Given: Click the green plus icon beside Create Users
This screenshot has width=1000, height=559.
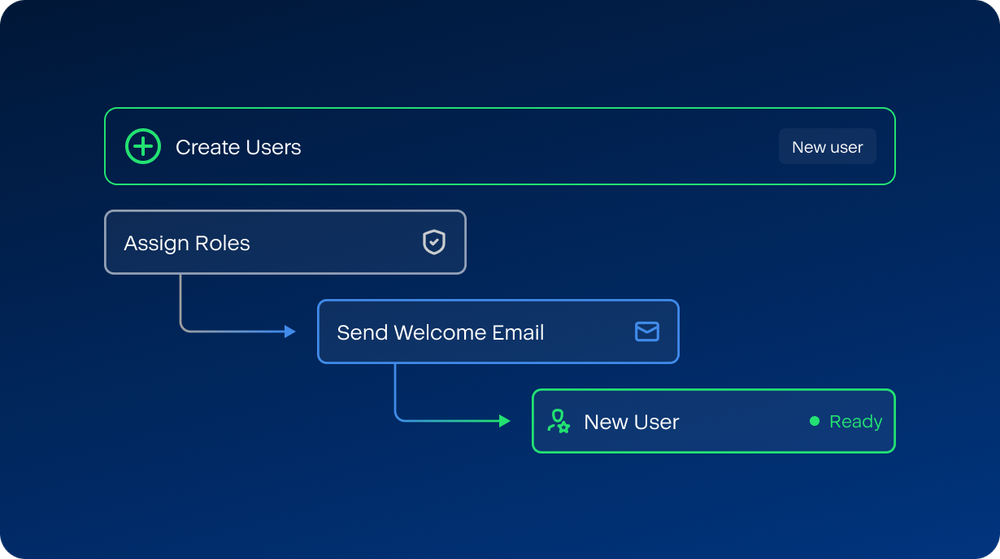Looking at the screenshot, I should click(143, 147).
